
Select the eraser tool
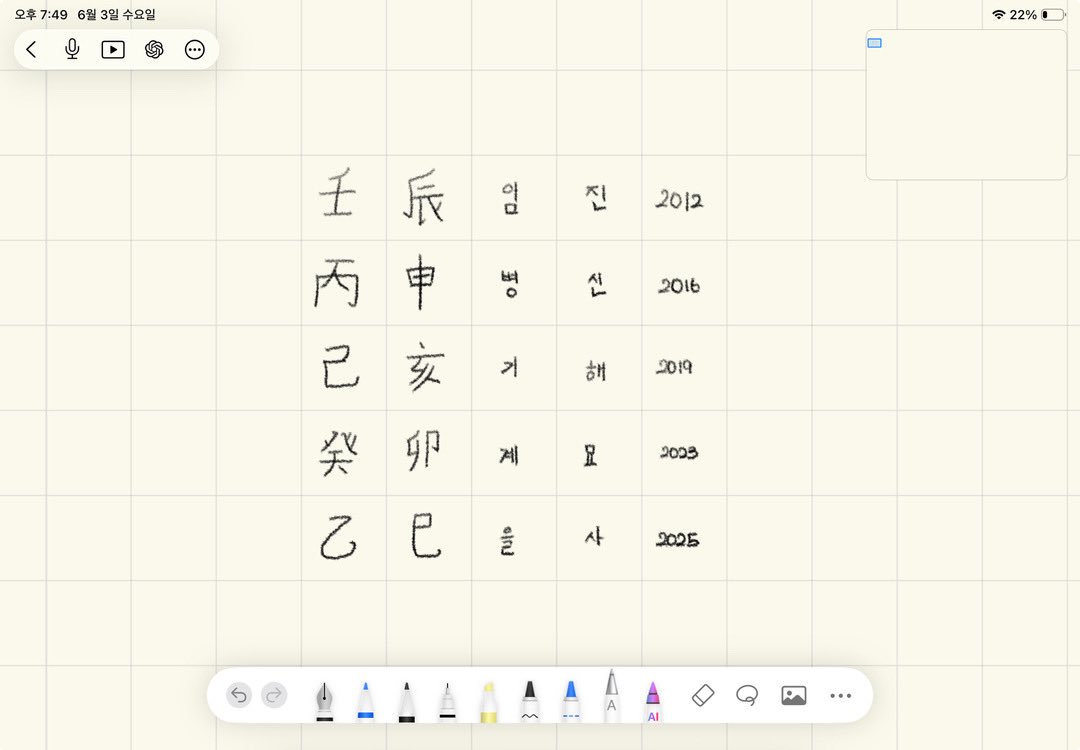703,695
